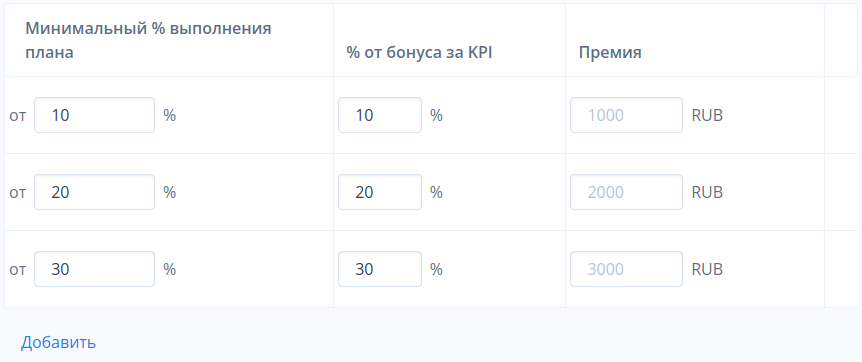
Task: Click the Добавить link
Action: tap(58, 342)
